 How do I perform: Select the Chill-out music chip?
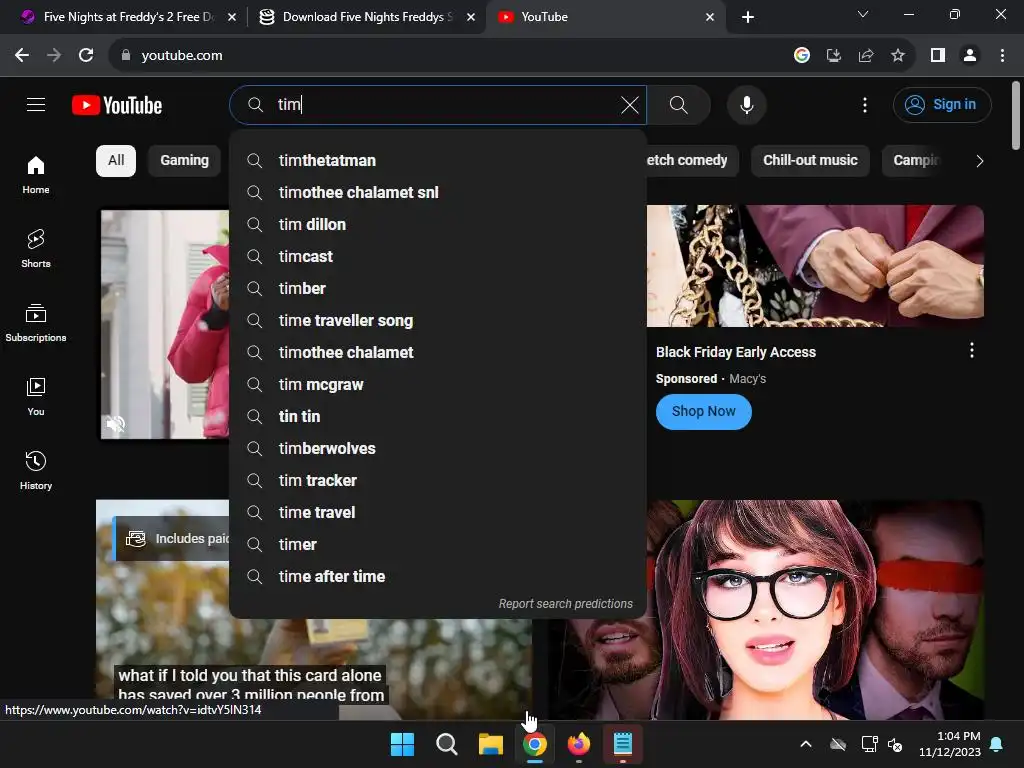(x=810, y=161)
